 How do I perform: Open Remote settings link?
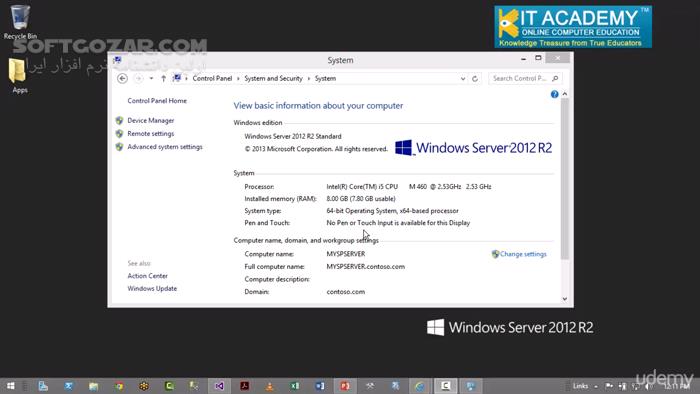click(150, 133)
